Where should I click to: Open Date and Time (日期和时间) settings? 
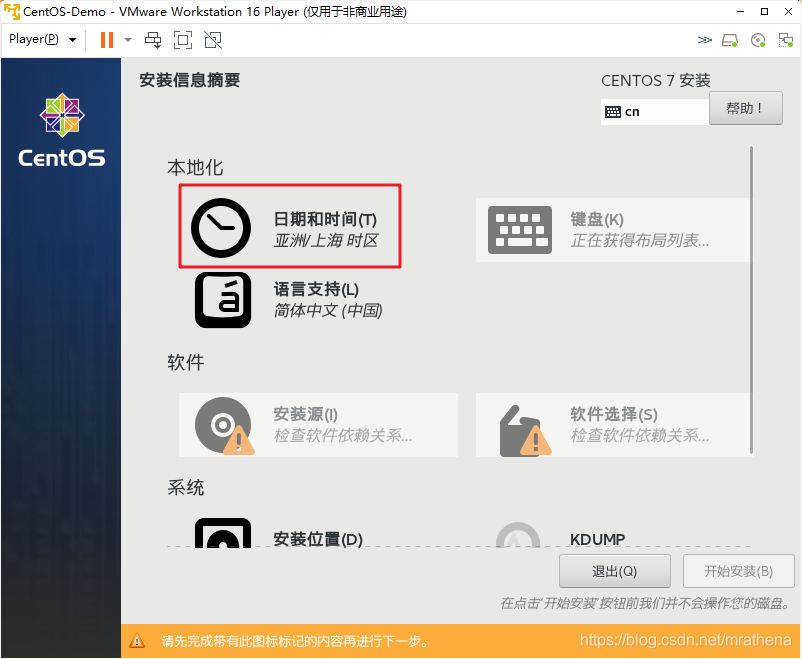(x=290, y=226)
